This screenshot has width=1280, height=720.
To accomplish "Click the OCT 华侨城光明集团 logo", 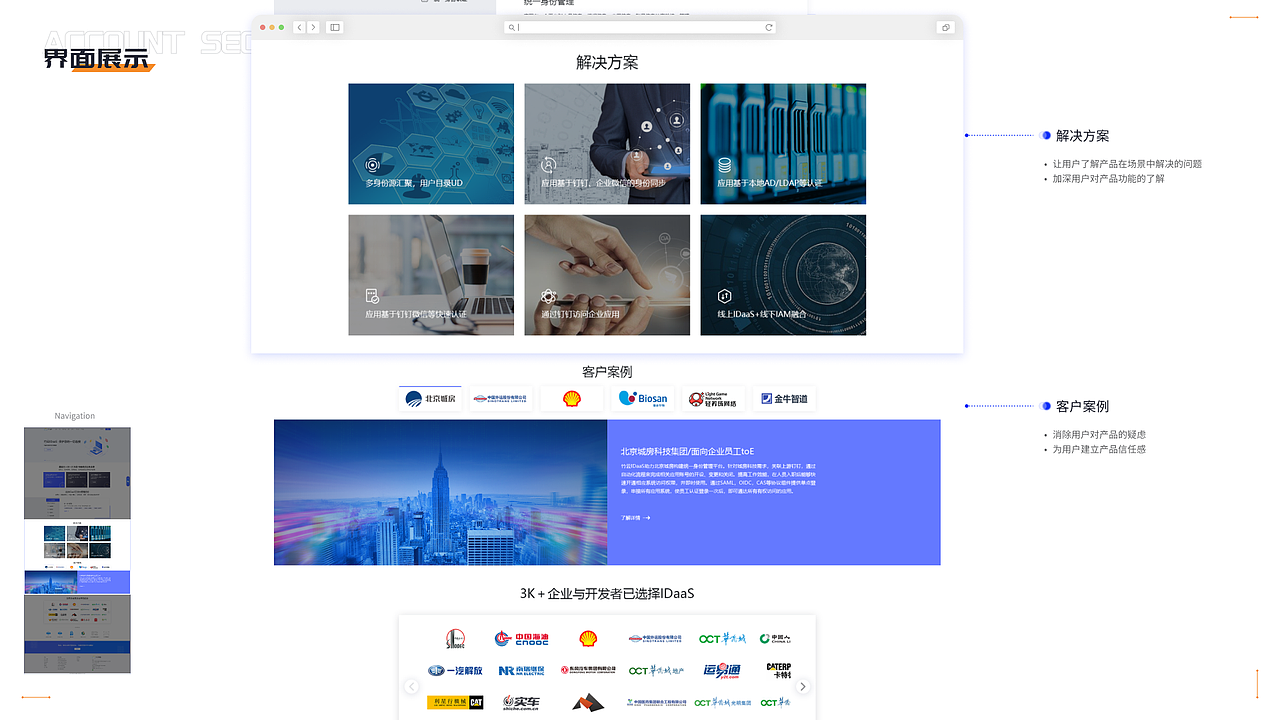I will 722,703.
